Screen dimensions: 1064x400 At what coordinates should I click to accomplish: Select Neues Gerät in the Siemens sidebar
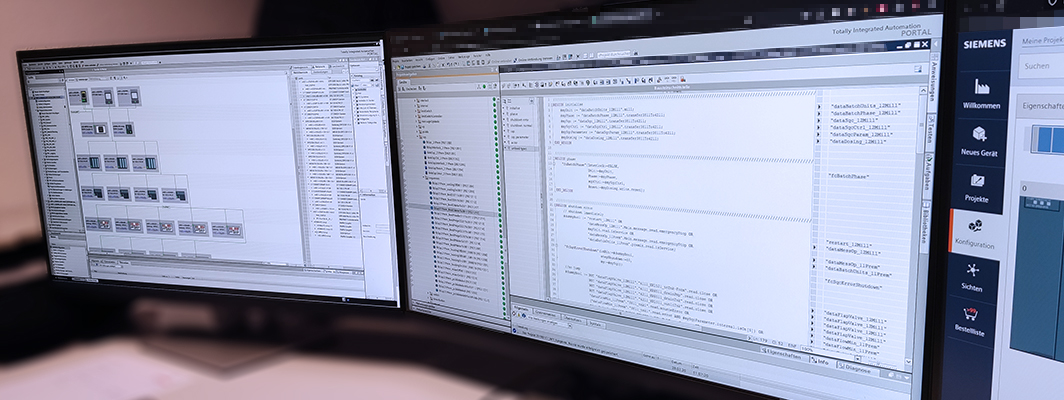click(x=979, y=141)
